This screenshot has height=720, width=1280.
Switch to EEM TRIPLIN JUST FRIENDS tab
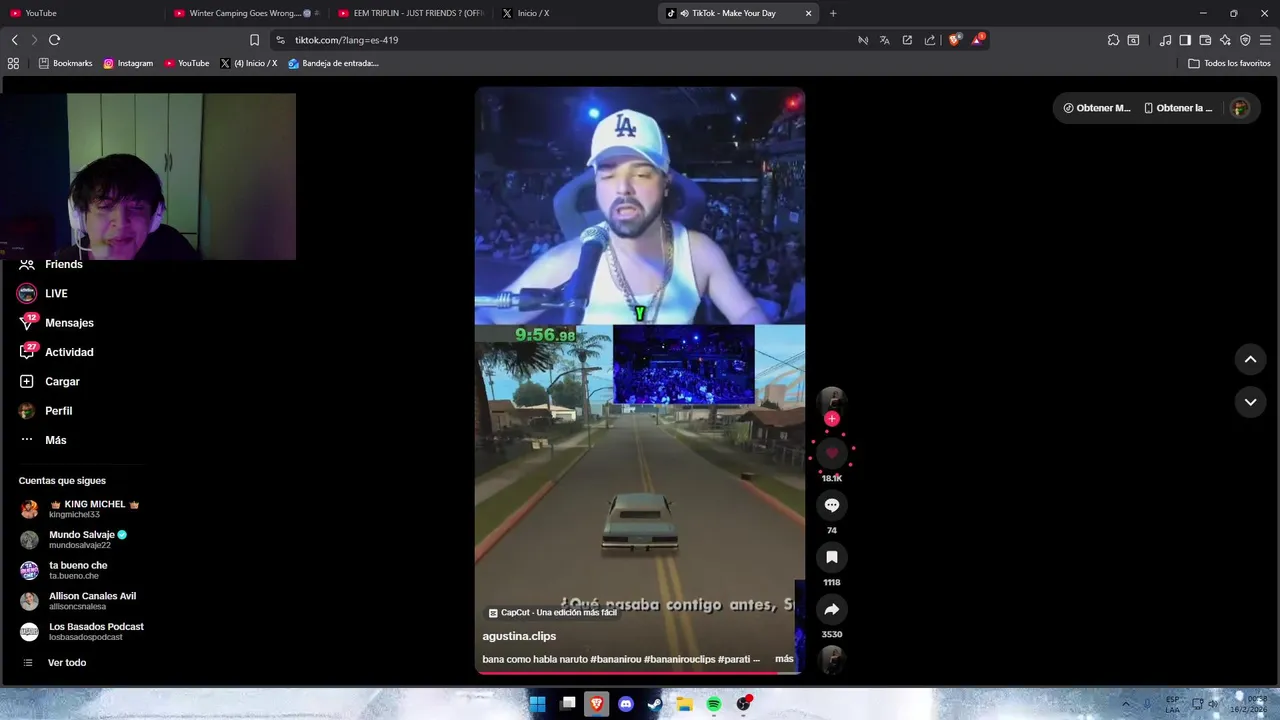(x=410, y=13)
